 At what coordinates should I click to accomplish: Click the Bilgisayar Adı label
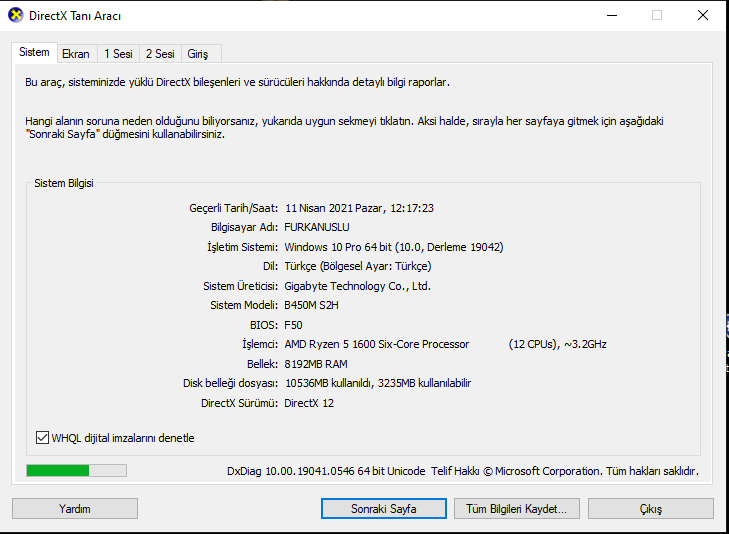coord(245,227)
